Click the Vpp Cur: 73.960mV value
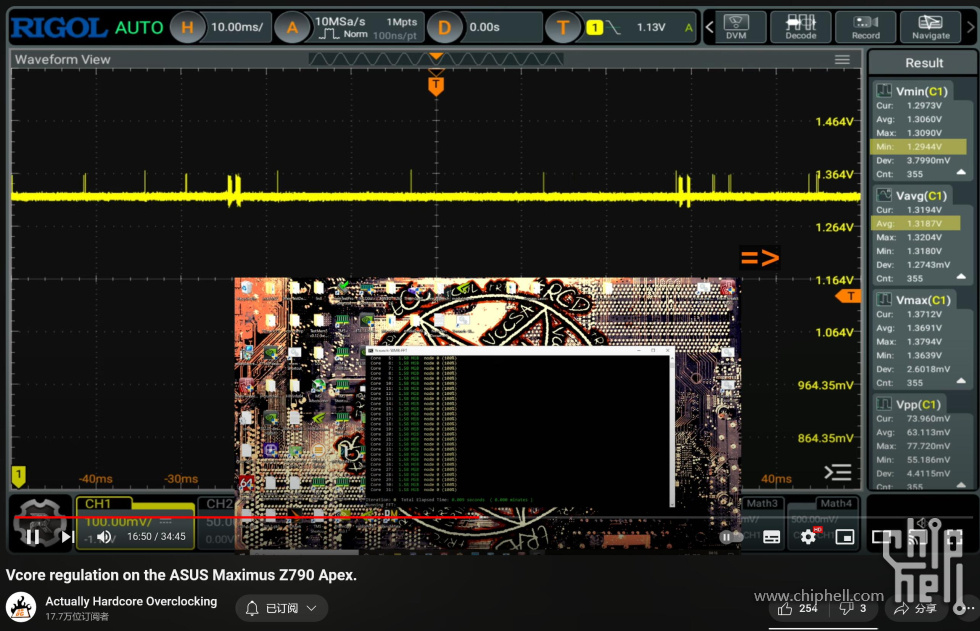980x631 pixels. tap(928, 419)
